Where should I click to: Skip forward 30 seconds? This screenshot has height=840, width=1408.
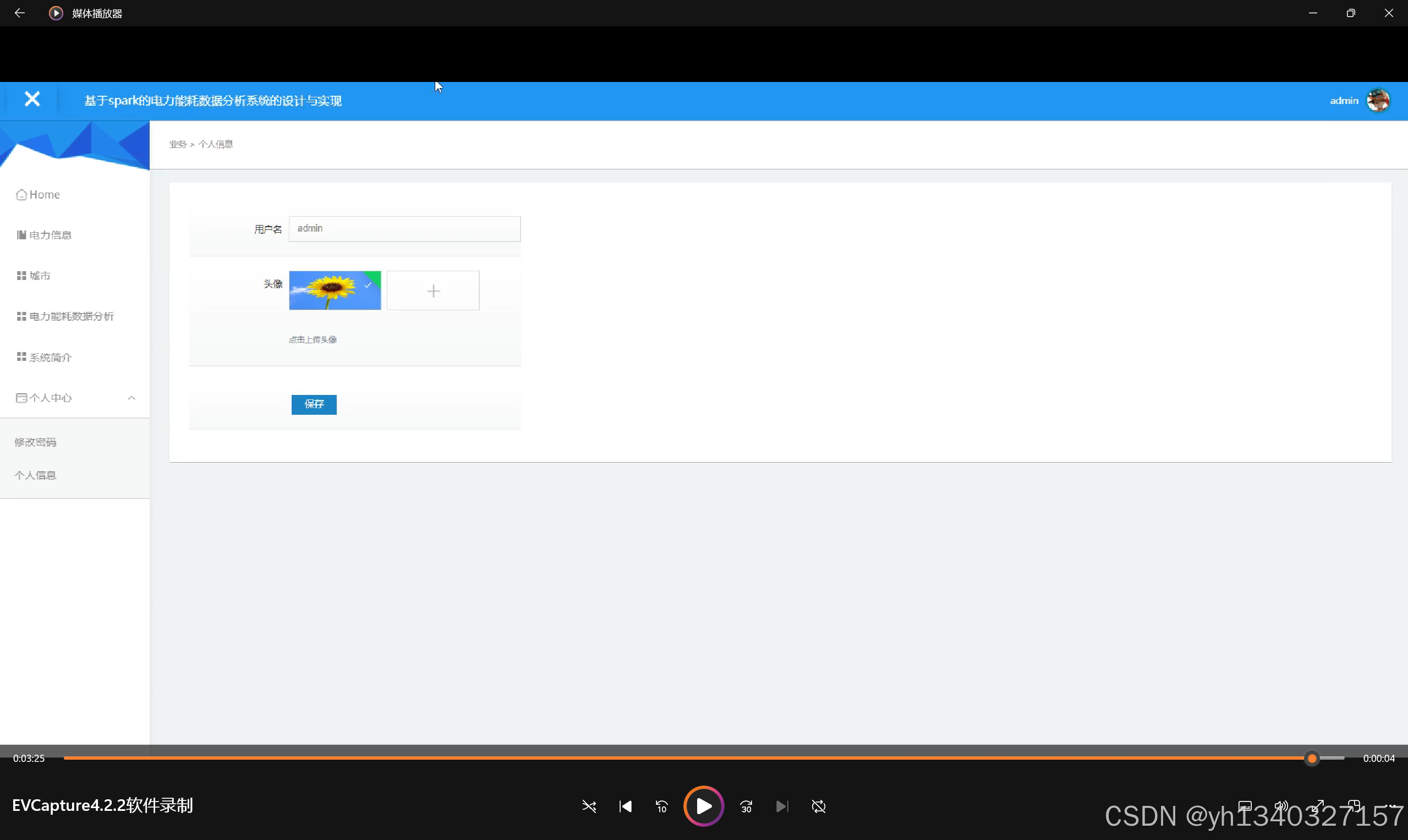[x=746, y=806]
